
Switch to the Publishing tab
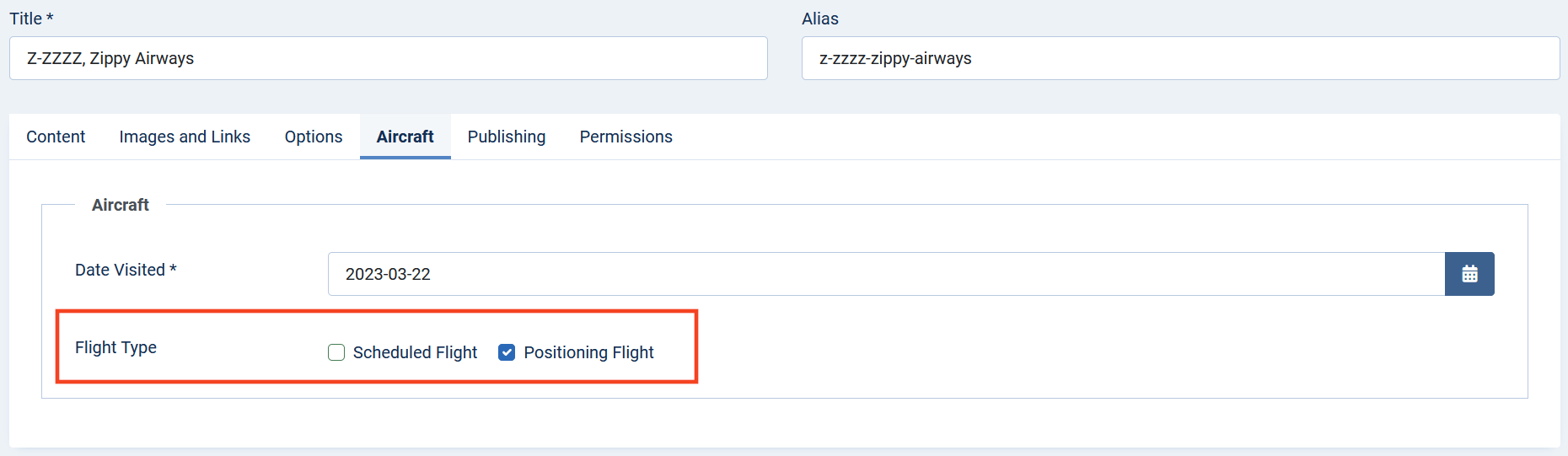pos(507,137)
